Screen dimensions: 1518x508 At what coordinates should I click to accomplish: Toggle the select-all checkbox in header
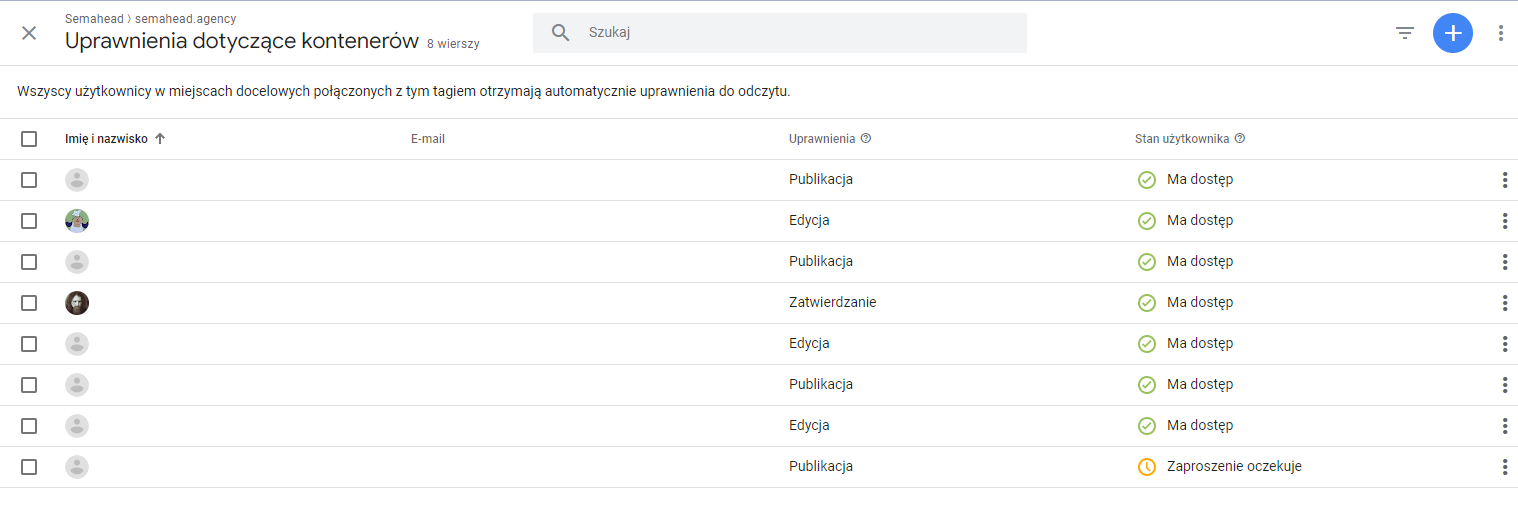[29, 139]
